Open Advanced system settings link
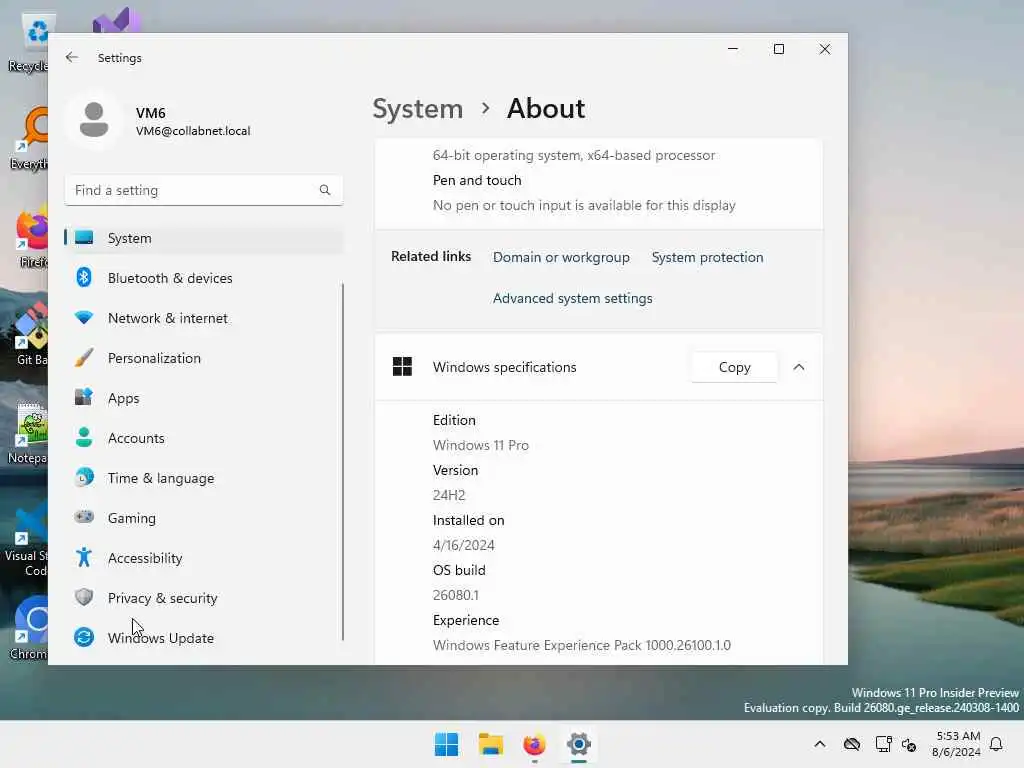This screenshot has height=768, width=1024. 573,298
